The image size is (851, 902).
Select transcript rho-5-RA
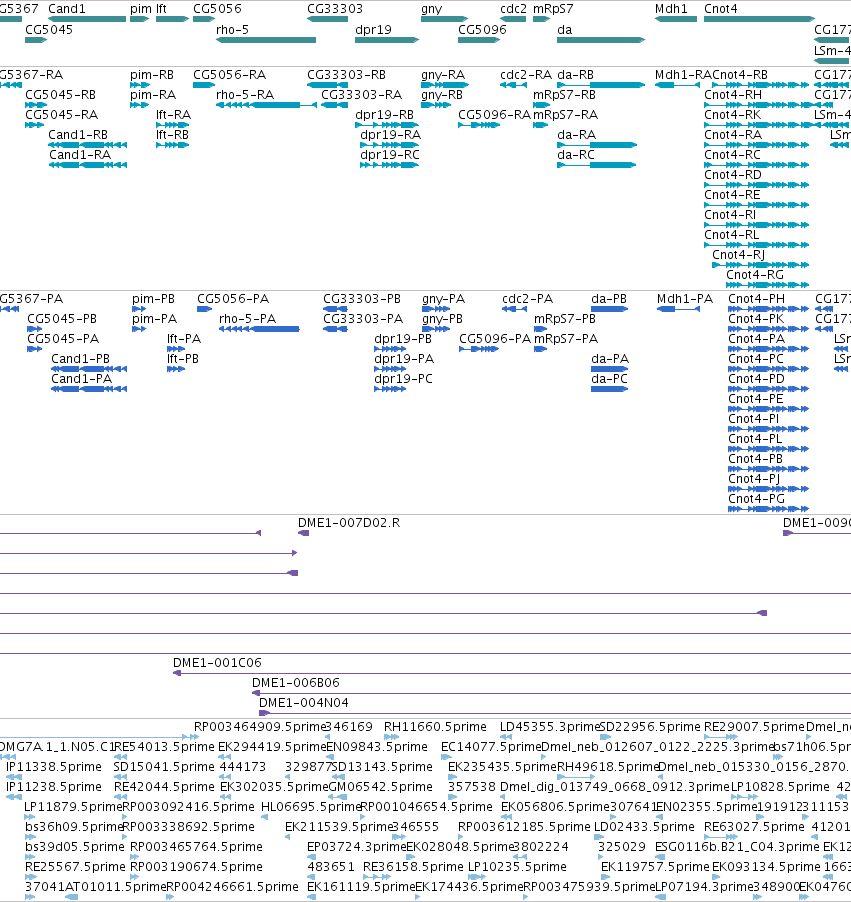click(x=245, y=94)
